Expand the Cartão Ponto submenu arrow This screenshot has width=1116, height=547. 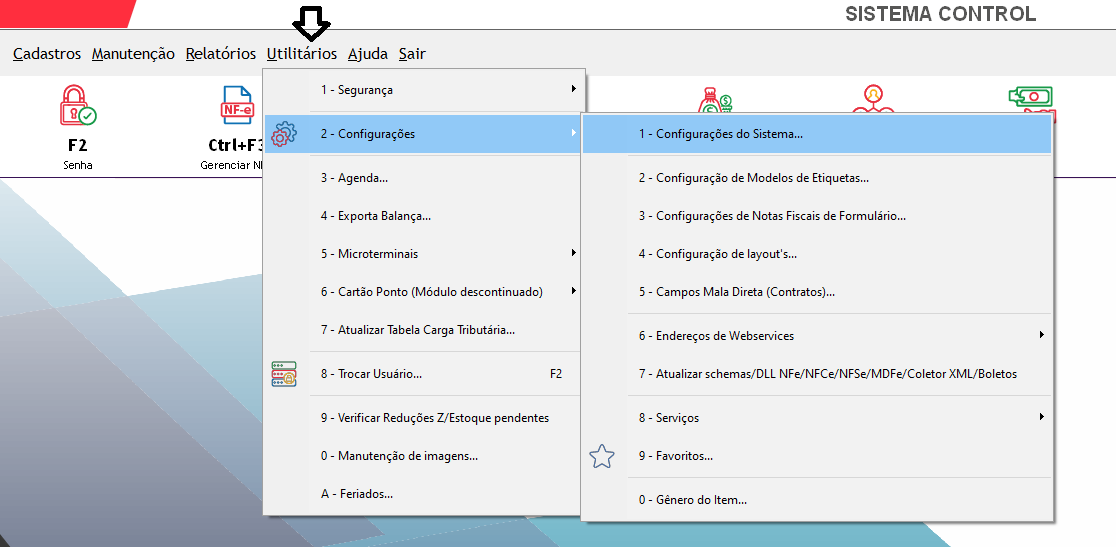574,291
